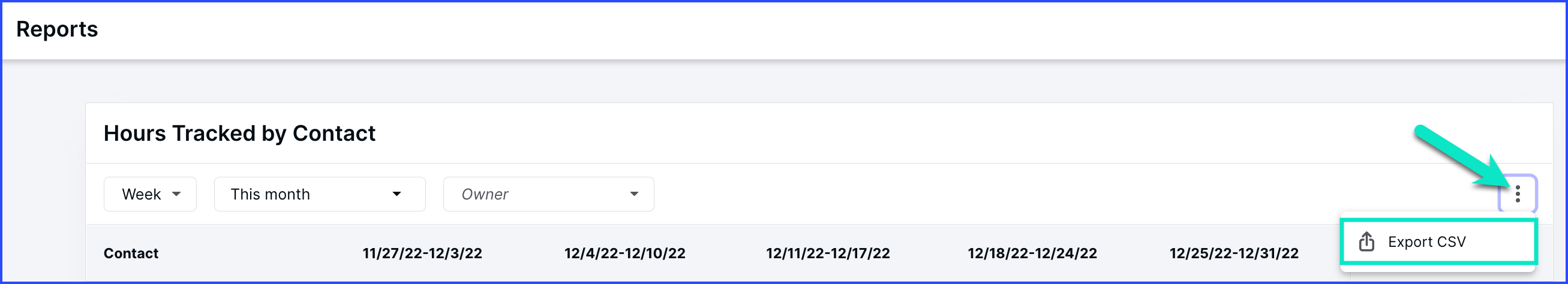
Task: Click the This month label text
Action: tap(271, 194)
